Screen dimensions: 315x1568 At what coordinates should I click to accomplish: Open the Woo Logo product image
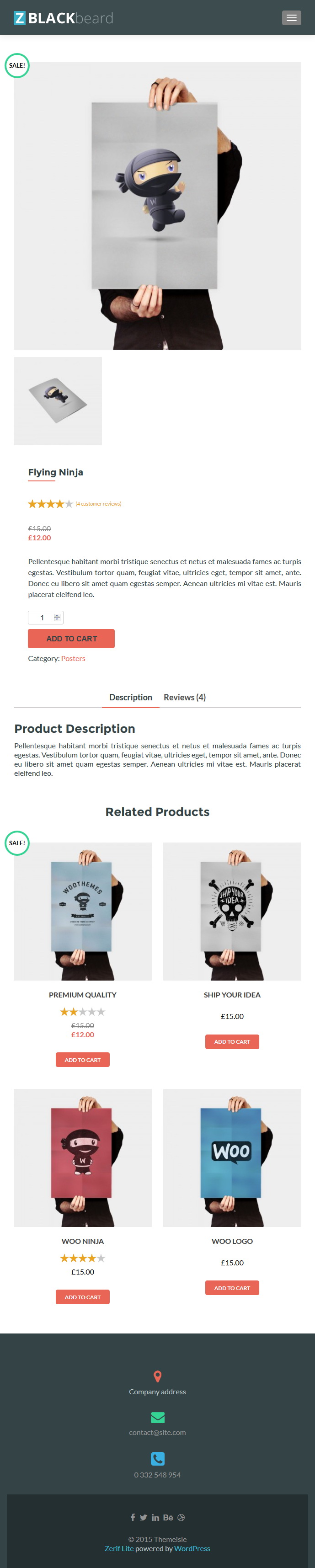coord(232,1157)
